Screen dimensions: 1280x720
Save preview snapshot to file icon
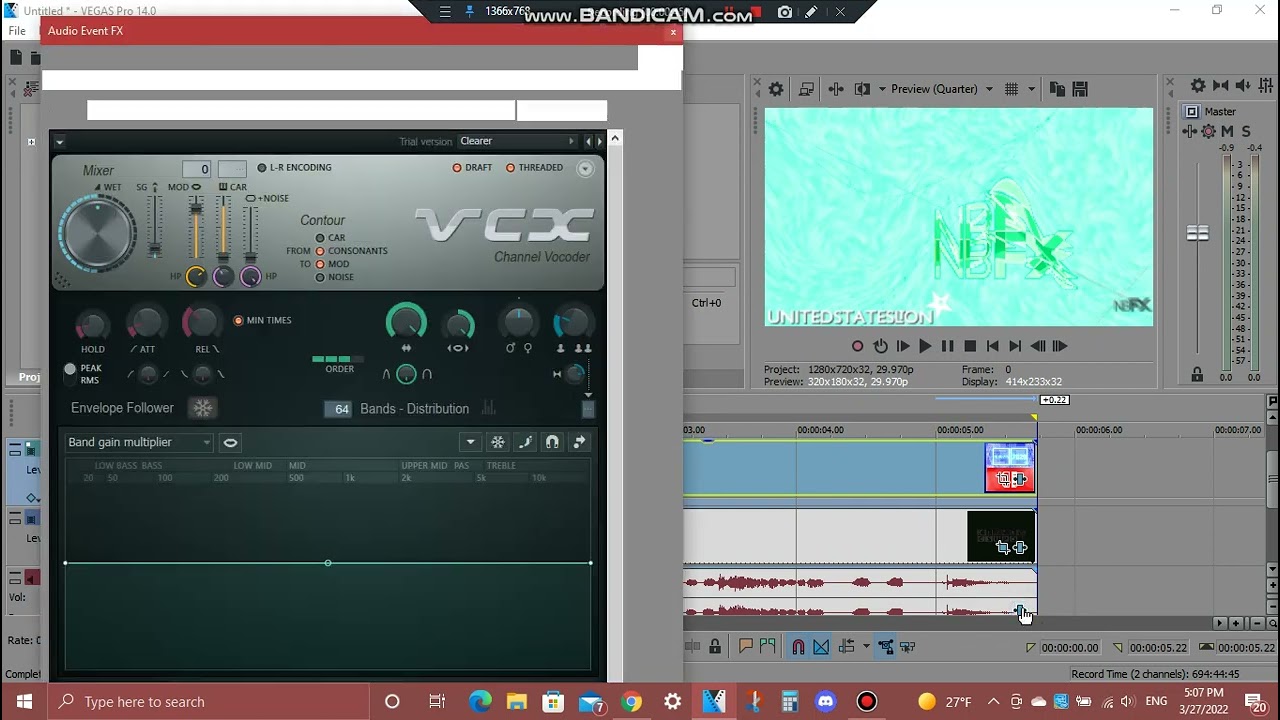(x=1080, y=89)
